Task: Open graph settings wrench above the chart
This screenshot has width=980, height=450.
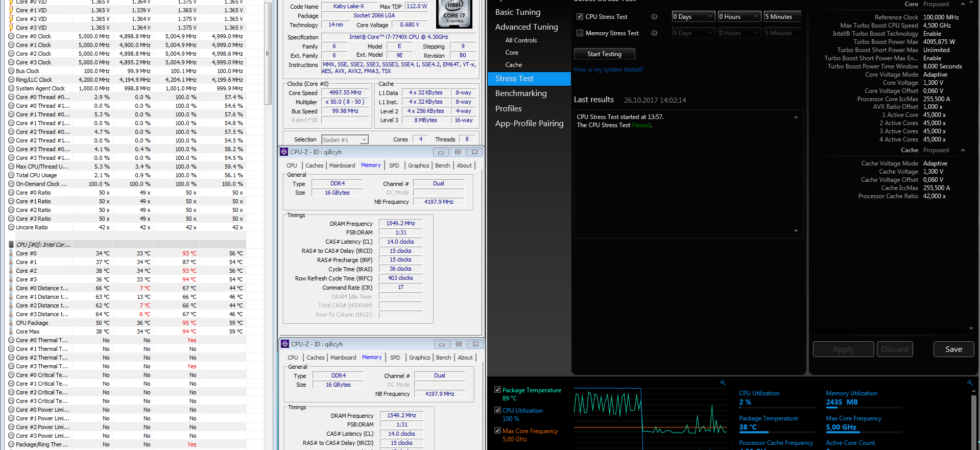Action: 722,382
